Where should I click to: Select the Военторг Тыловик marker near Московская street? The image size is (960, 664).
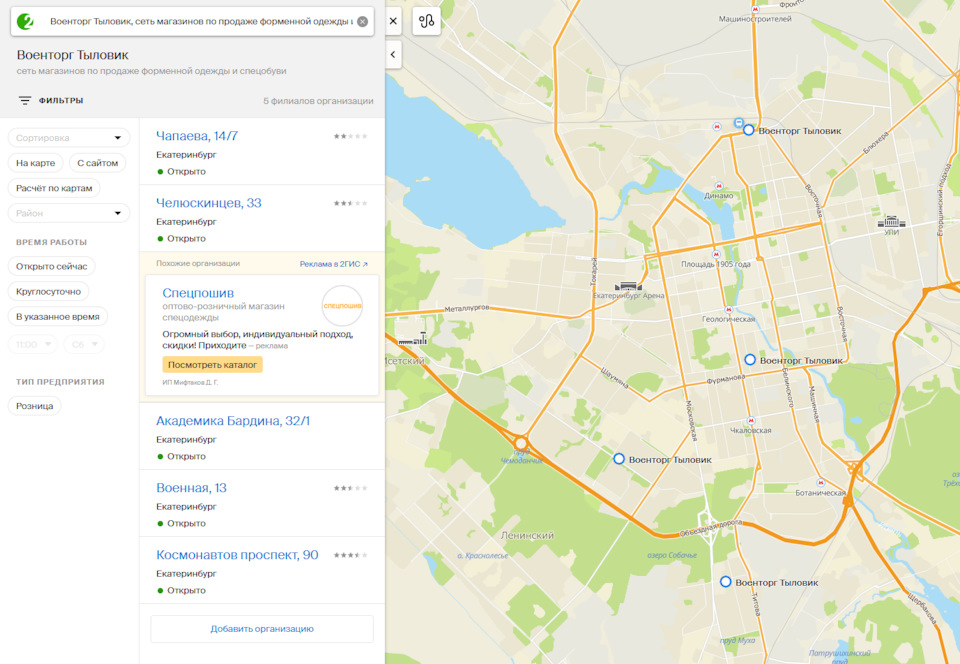[x=619, y=459]
